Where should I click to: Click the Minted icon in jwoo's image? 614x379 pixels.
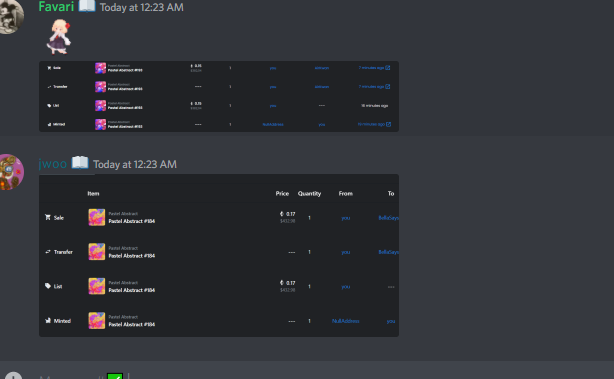coord(48,320)
